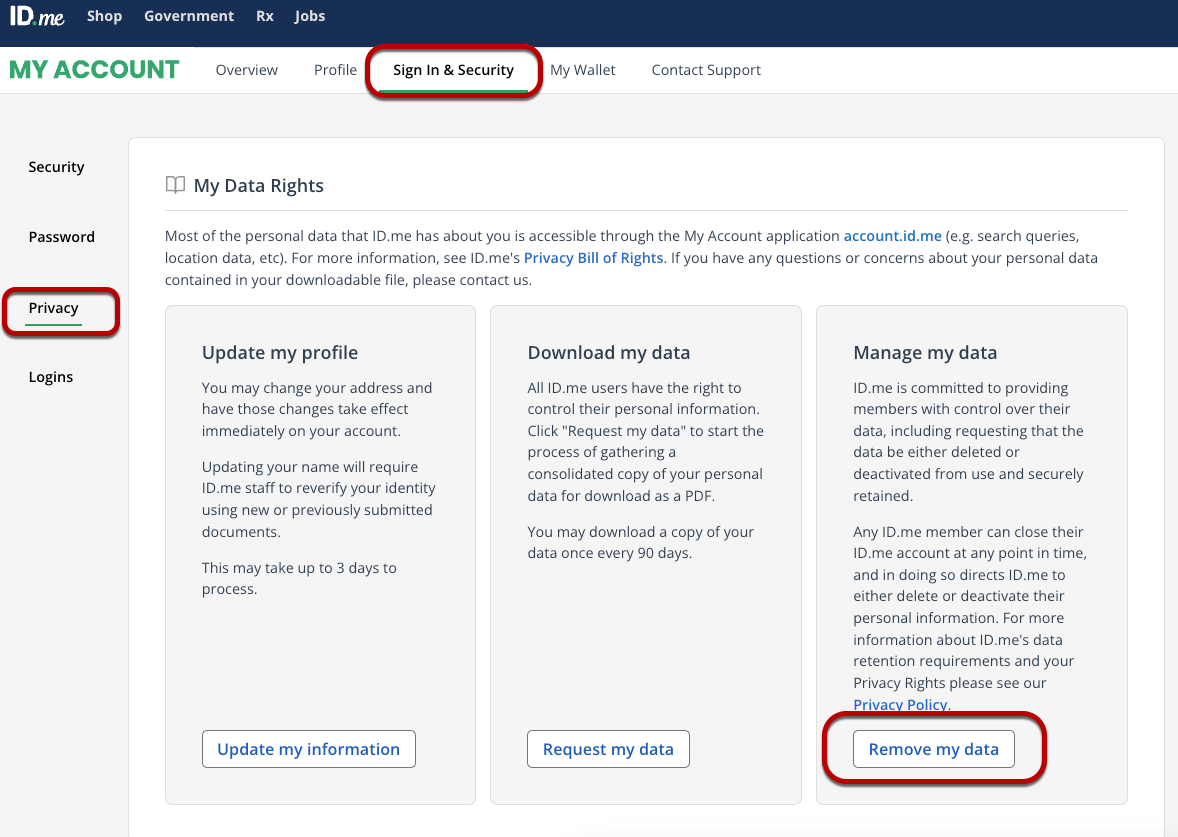Switch to Sign In & Security tab

pos(453,70)
